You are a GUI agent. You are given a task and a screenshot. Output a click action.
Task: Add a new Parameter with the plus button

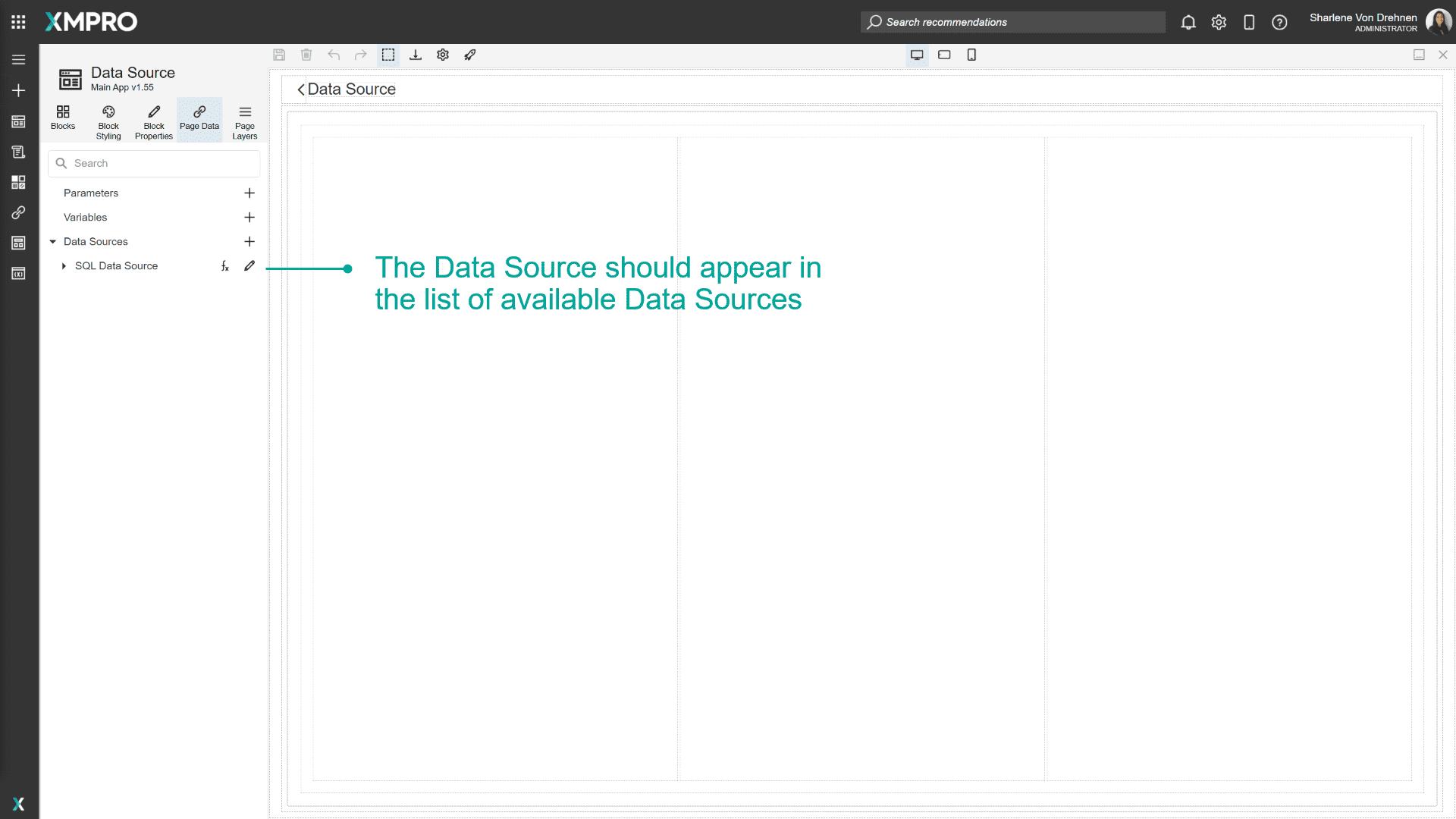[249, 193]
